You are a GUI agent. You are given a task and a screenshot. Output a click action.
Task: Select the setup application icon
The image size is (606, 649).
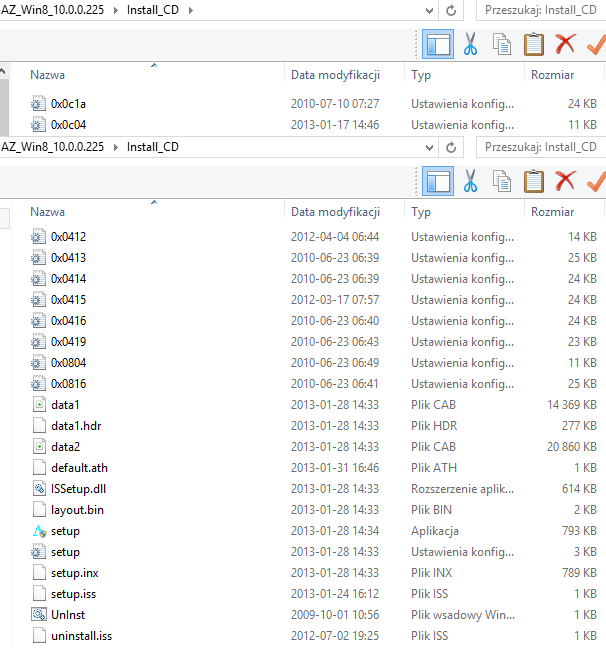click(39, 531)
